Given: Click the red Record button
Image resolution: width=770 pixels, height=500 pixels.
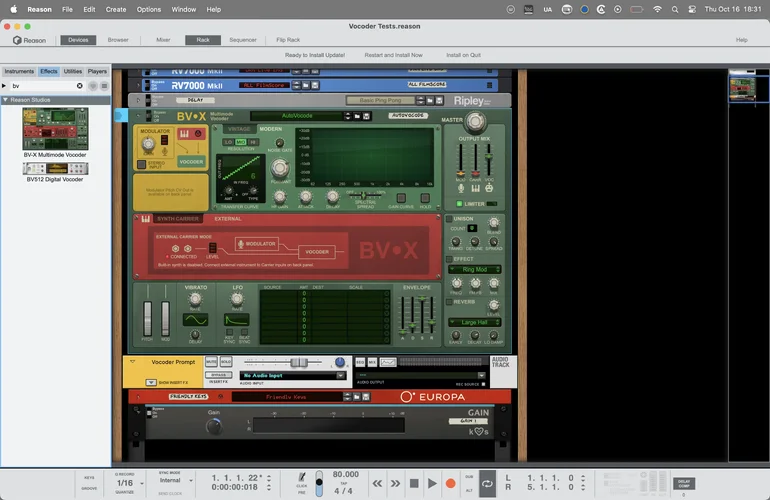Looking at the screenshot, I should point(450,483).
